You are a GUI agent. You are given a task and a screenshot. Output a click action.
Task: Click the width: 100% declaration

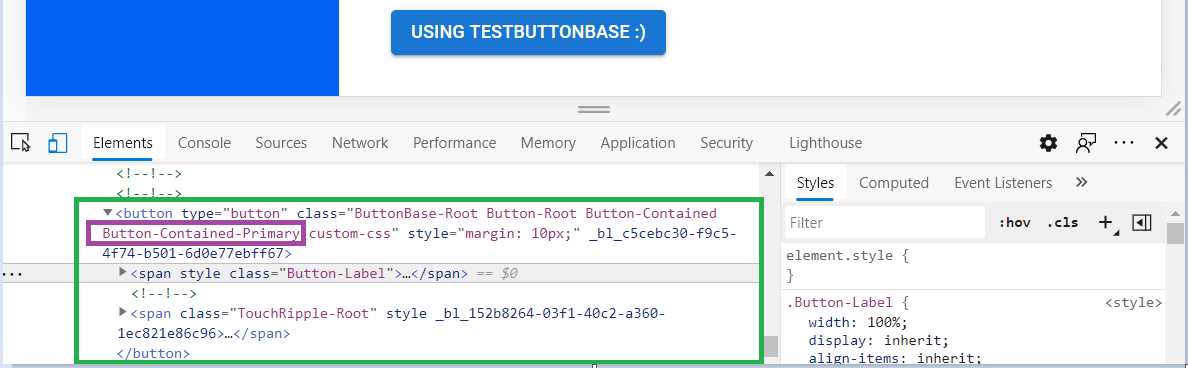pos(858,322)
